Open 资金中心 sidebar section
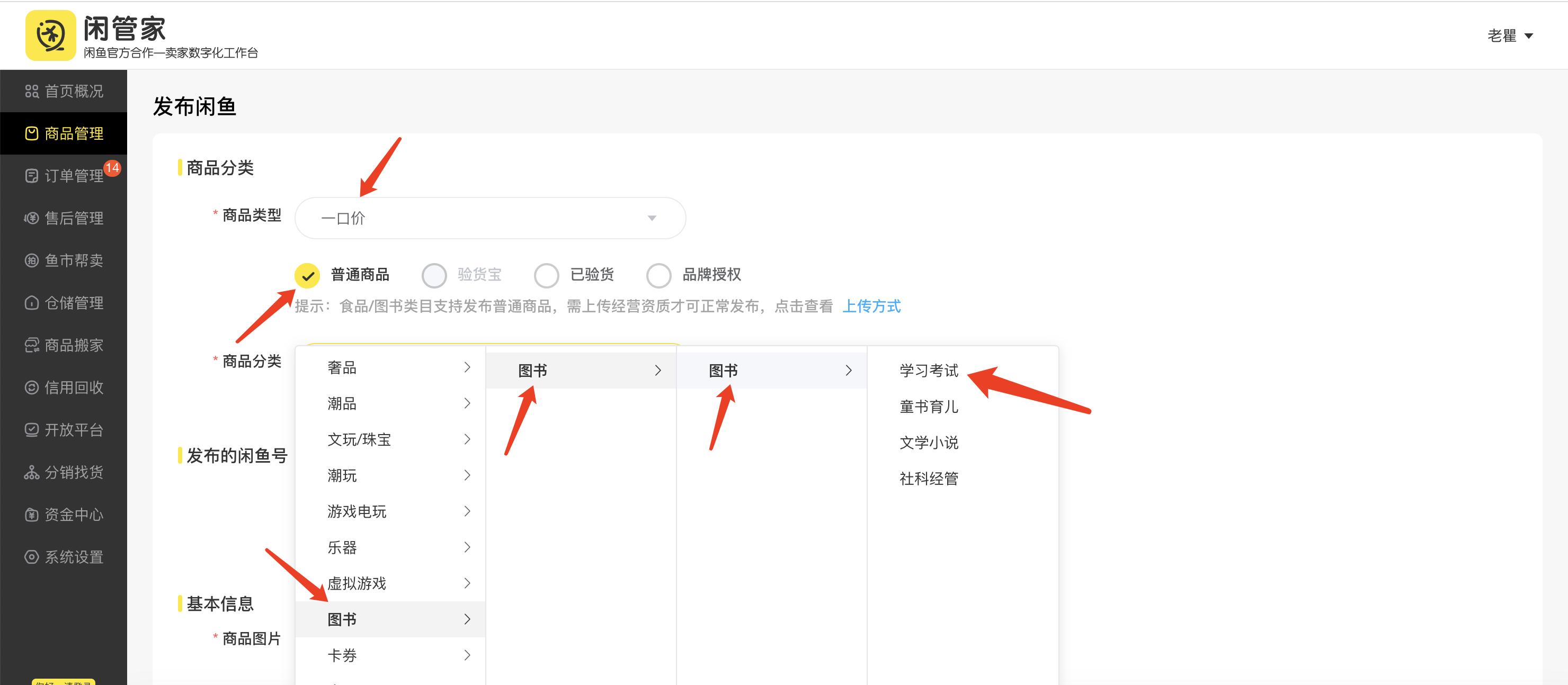This screenshot has height=685, width=1568. point(64,515)
